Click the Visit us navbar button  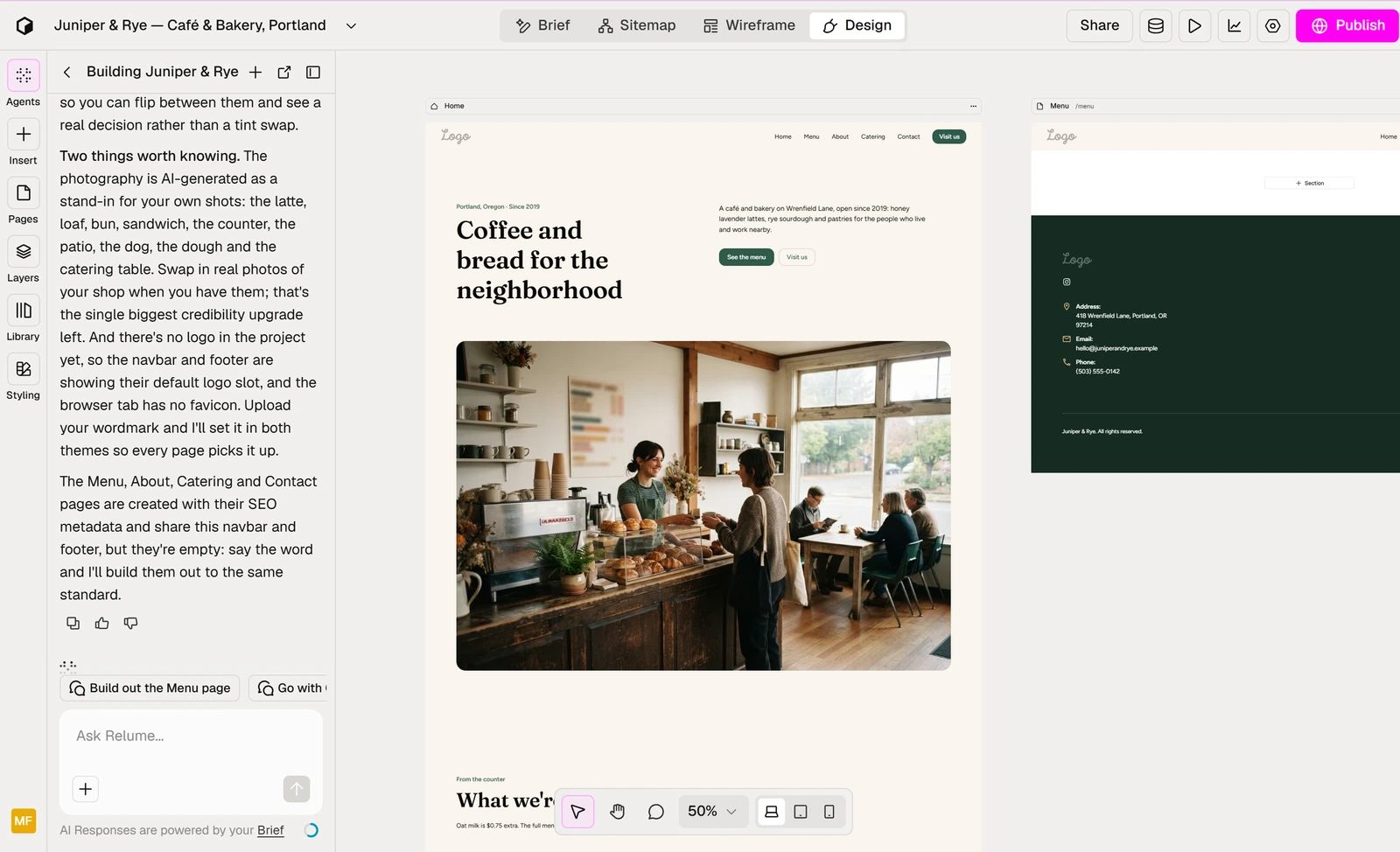click(949, 136)
